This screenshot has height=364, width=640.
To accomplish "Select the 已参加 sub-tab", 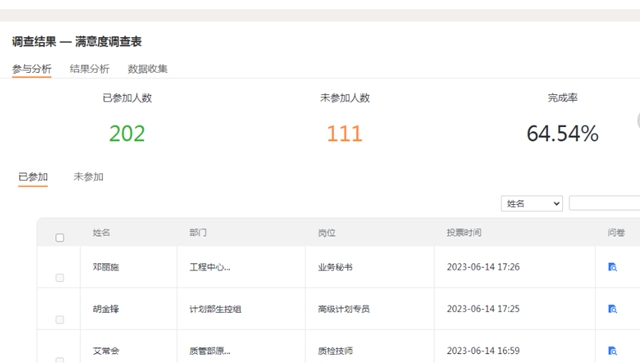I will coord(33,177).
